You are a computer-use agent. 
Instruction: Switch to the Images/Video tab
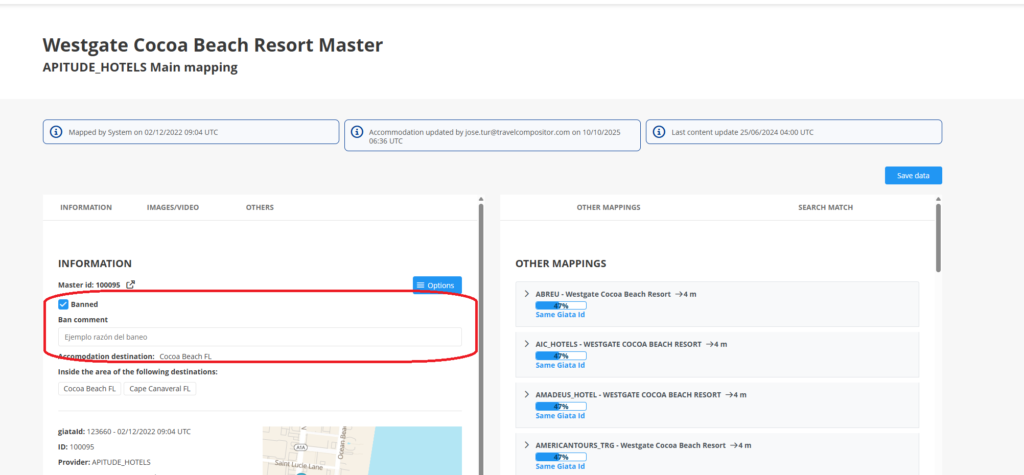point(172,207)
